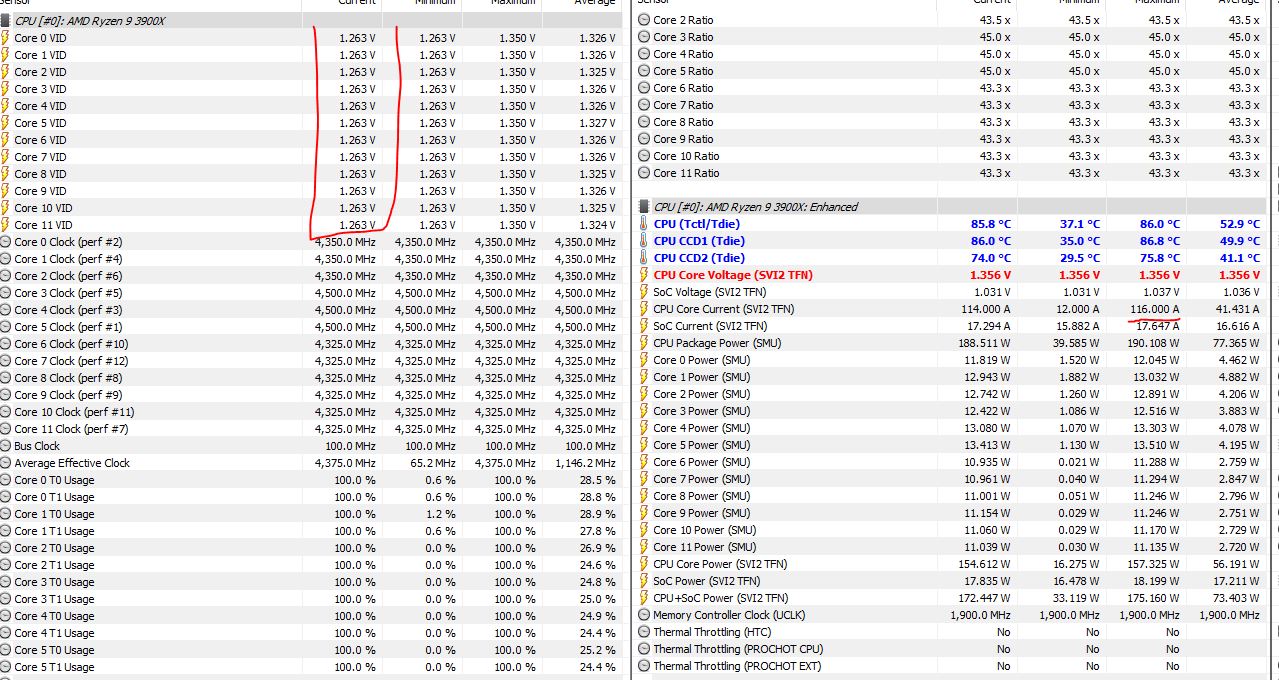Click the lightning icon beside SoC Voltage (SVI2 TFN)
The height and width of the screenshot is (680, 1279).
pyautogui.click(x=644, y=292)
